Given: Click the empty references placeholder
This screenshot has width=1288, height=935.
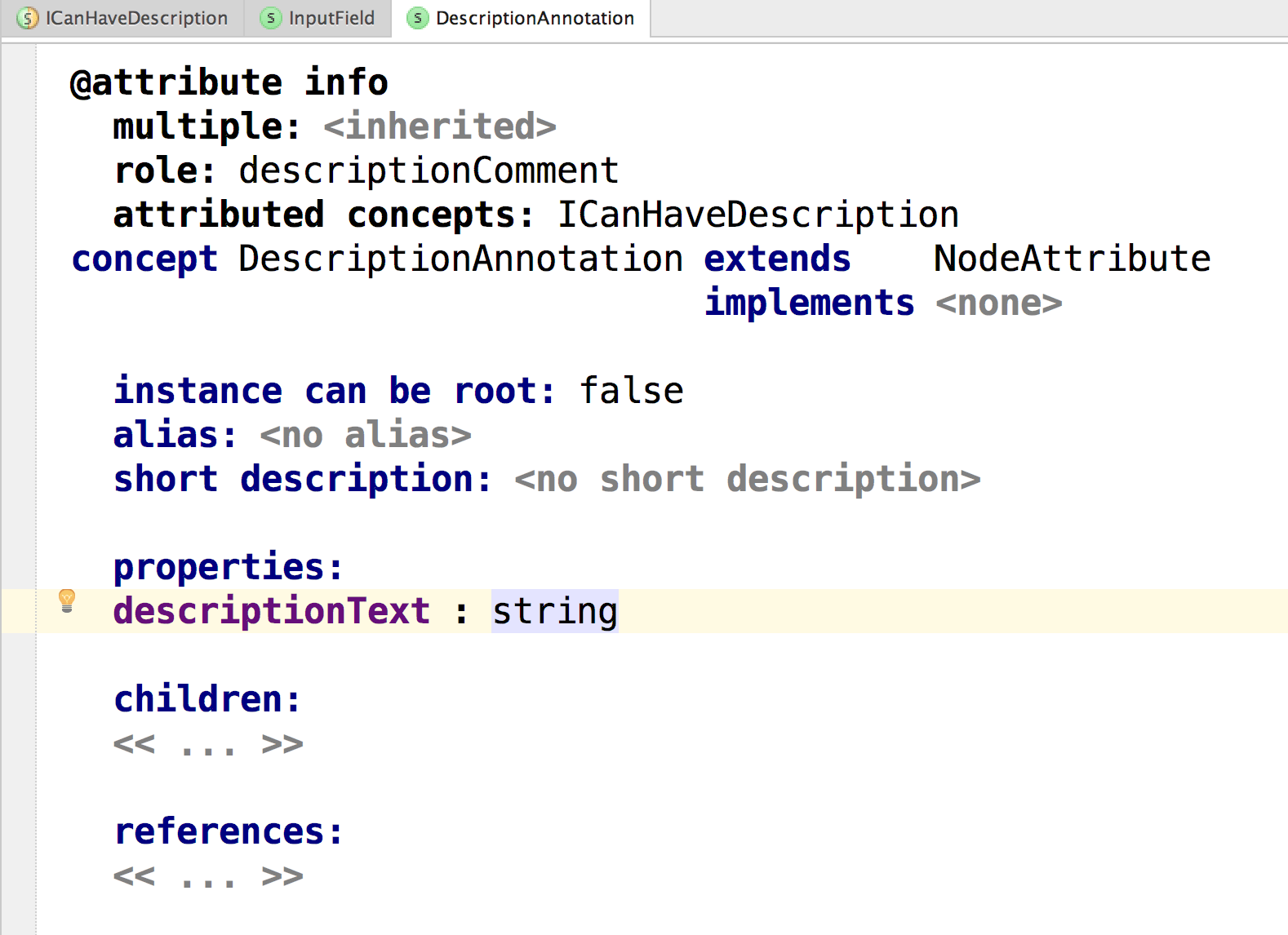Looking at the screenshot, I should 208,875.
